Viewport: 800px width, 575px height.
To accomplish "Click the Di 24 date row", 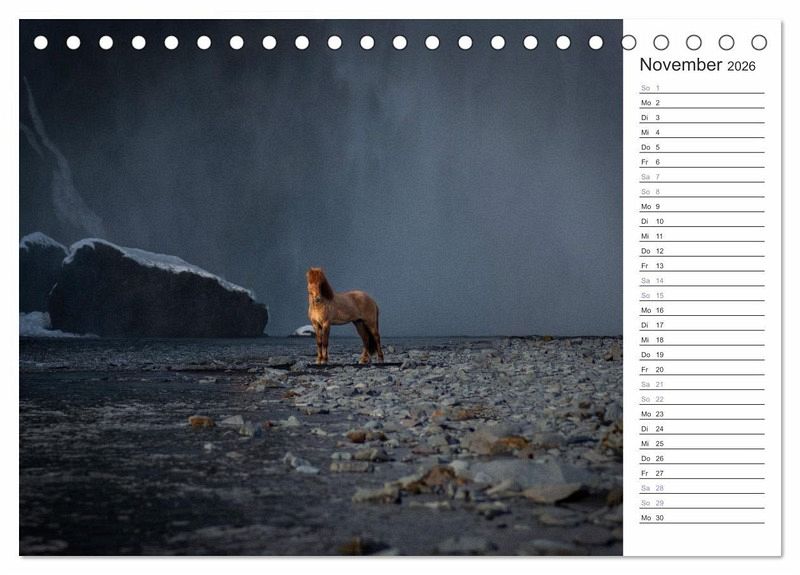I will click(700, 429).
